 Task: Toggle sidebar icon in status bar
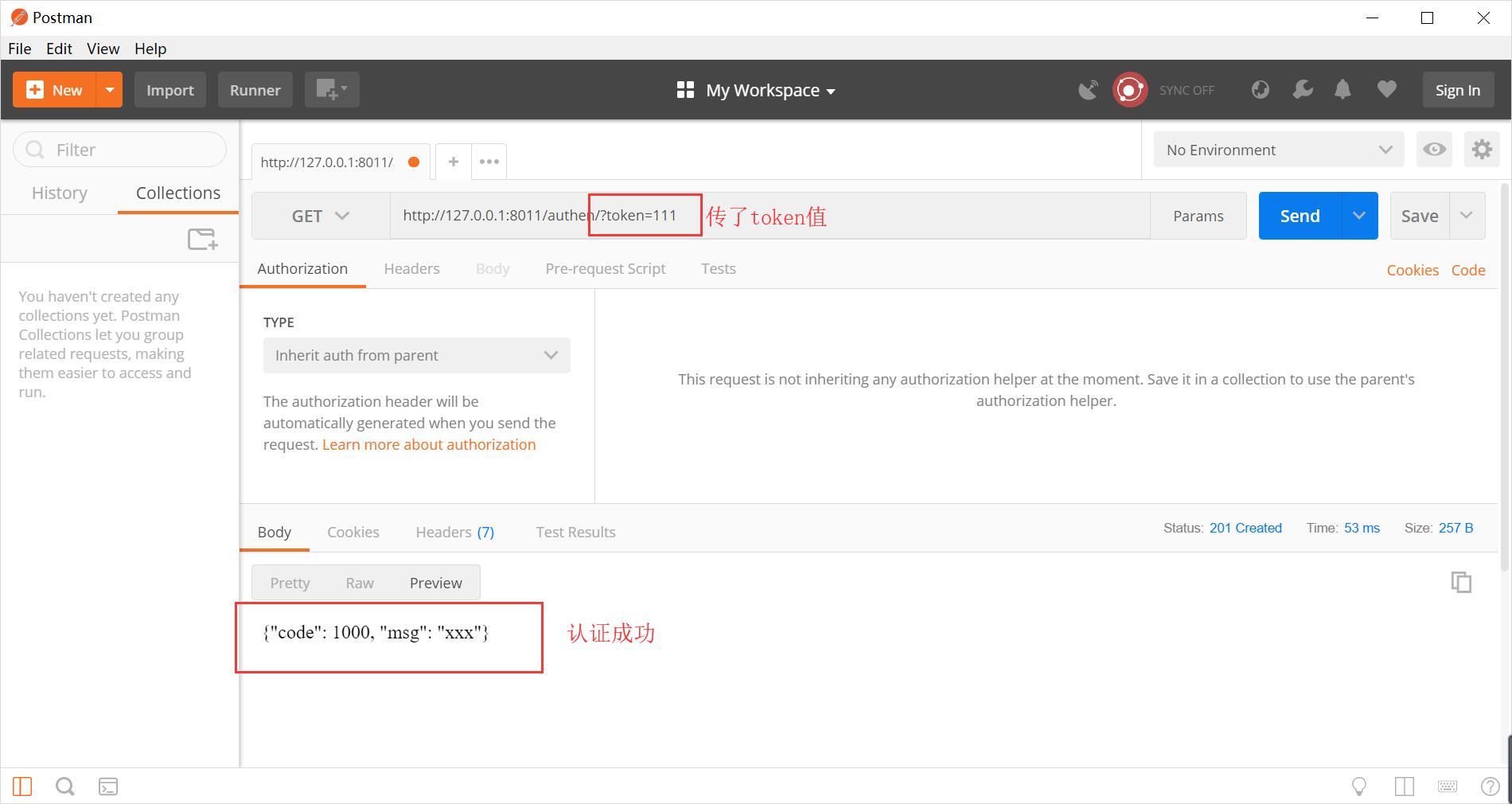click(22, 786)
